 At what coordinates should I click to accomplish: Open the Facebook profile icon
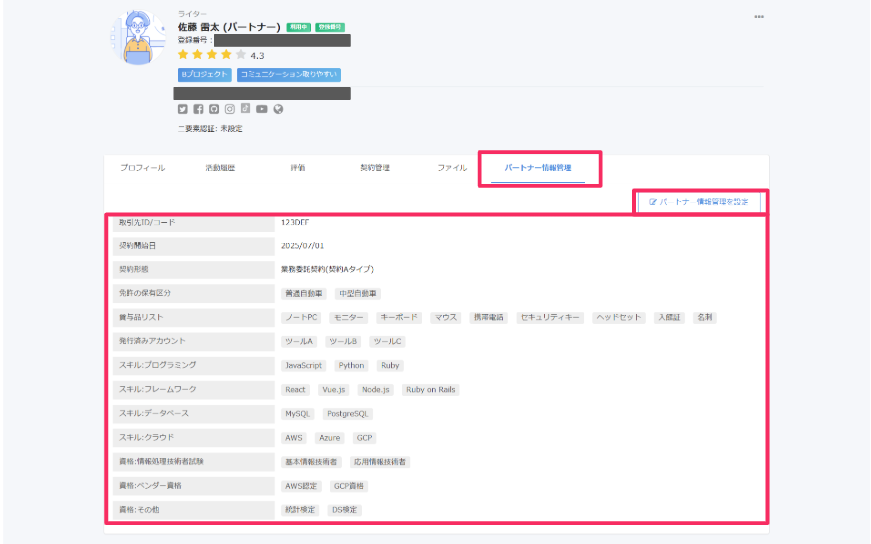coord(198,109)
